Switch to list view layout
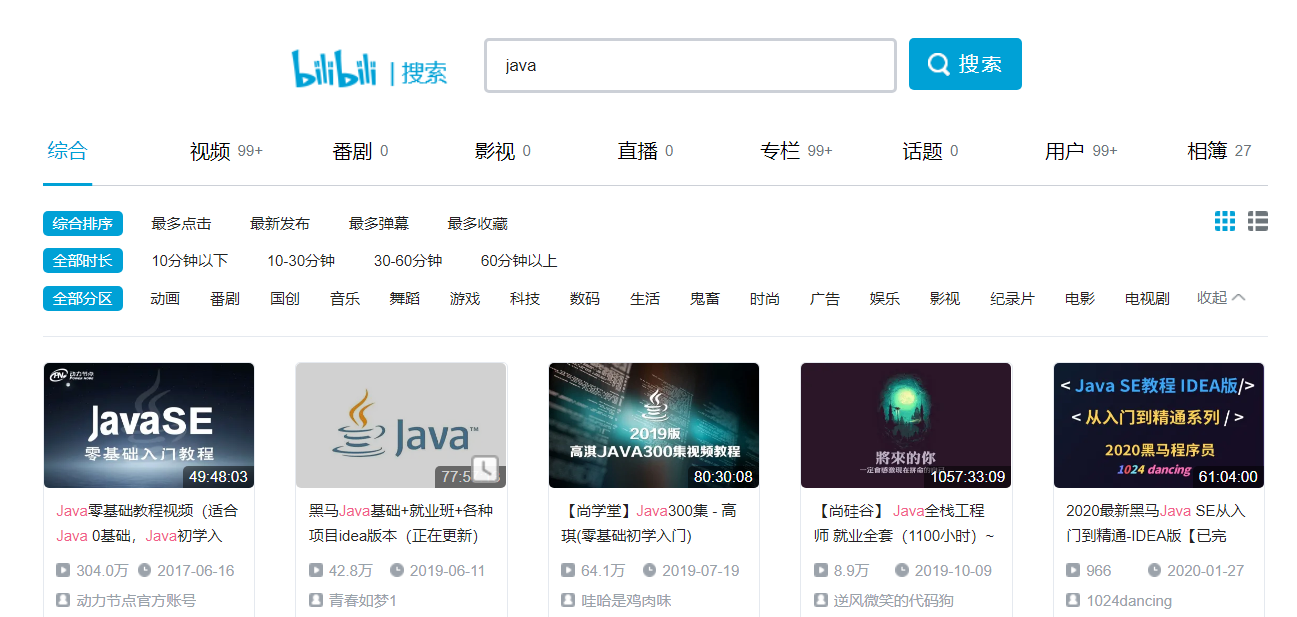1297x617 pixels. click(x=1258, y=221)
